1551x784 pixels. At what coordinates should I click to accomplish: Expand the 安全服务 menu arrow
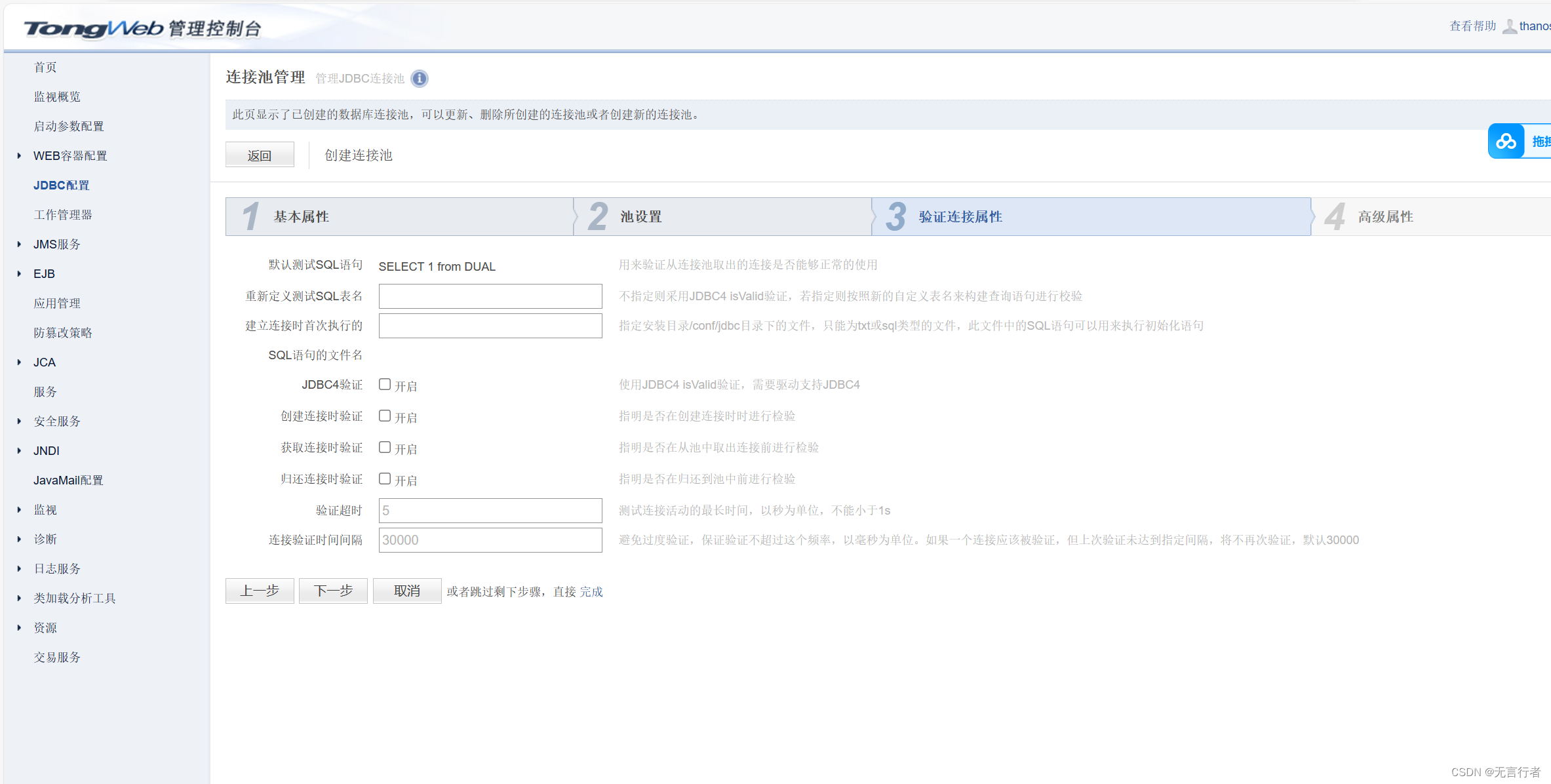19,421
